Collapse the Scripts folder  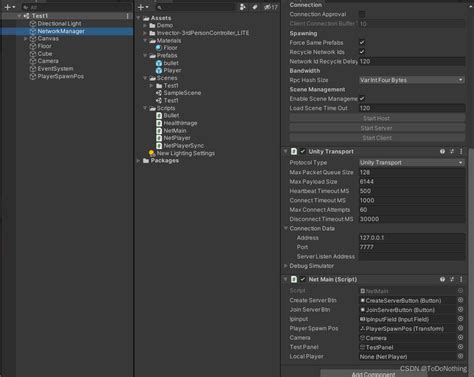(145, 108)
